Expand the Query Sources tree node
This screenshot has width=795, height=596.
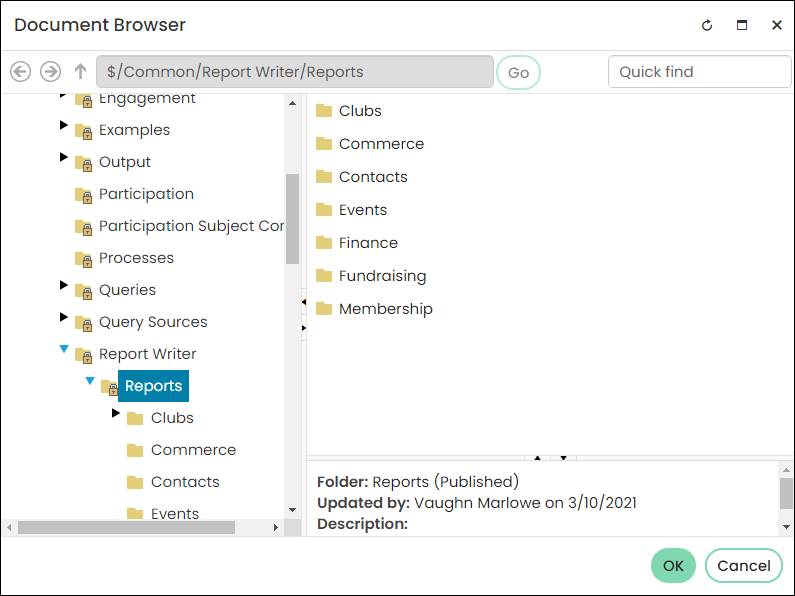coord(63,317)
